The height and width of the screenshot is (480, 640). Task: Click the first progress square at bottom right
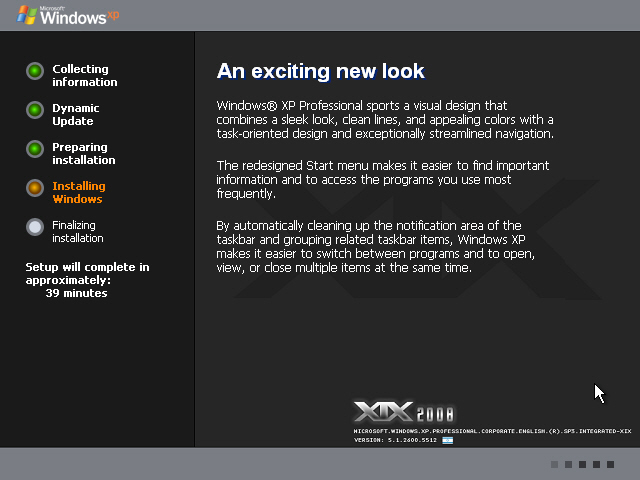coord(555,464)
